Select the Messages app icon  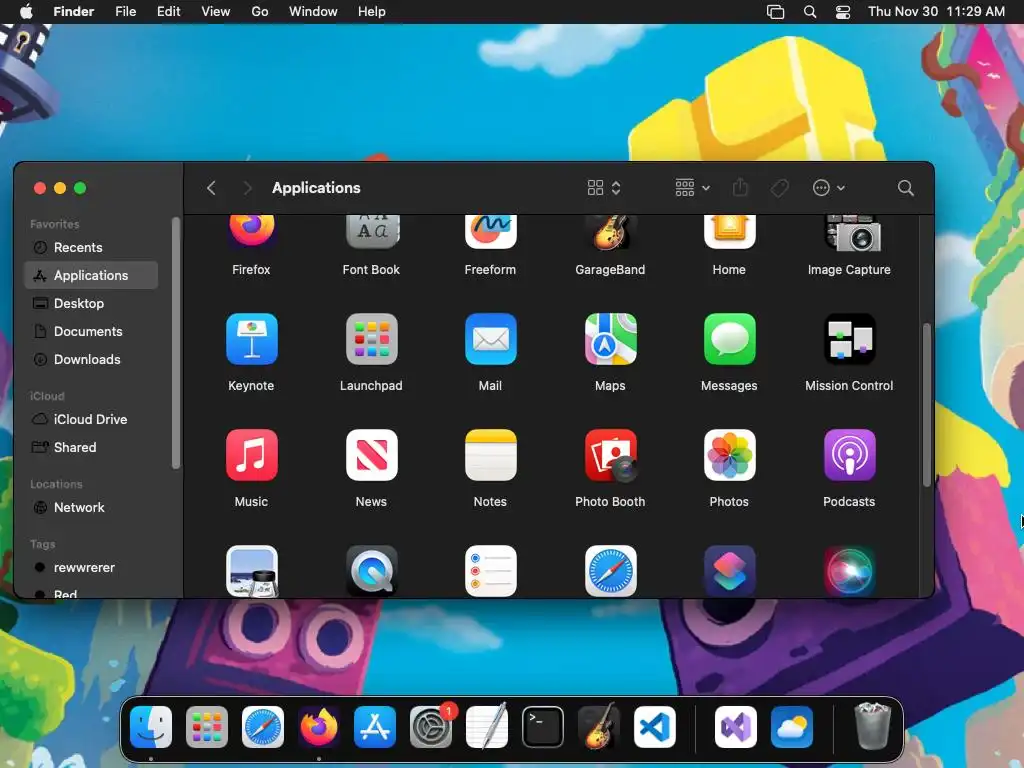(729, 339)
